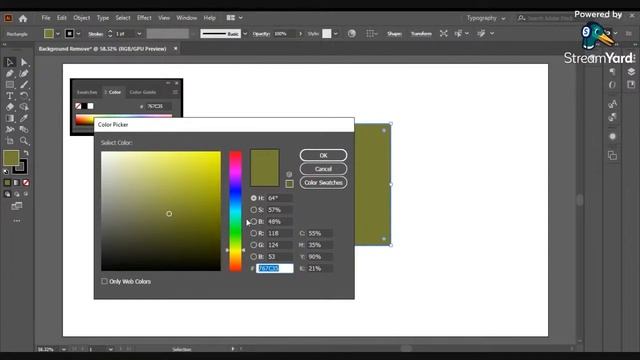Open Color Swatches in Color Picker
The image size is (640, 360).
tap(323, 182)
